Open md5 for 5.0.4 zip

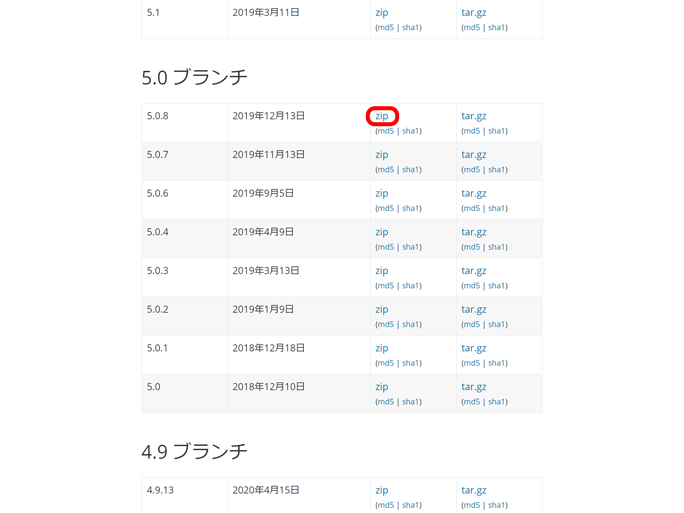[385, 247]
